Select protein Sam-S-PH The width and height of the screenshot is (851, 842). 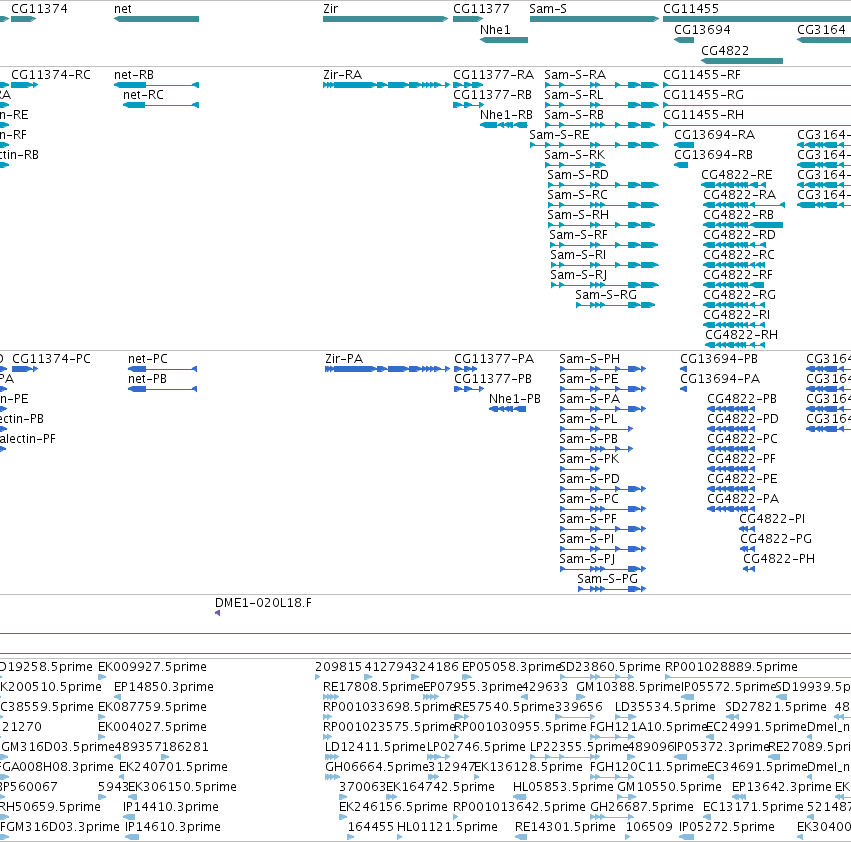click(603, 369)
